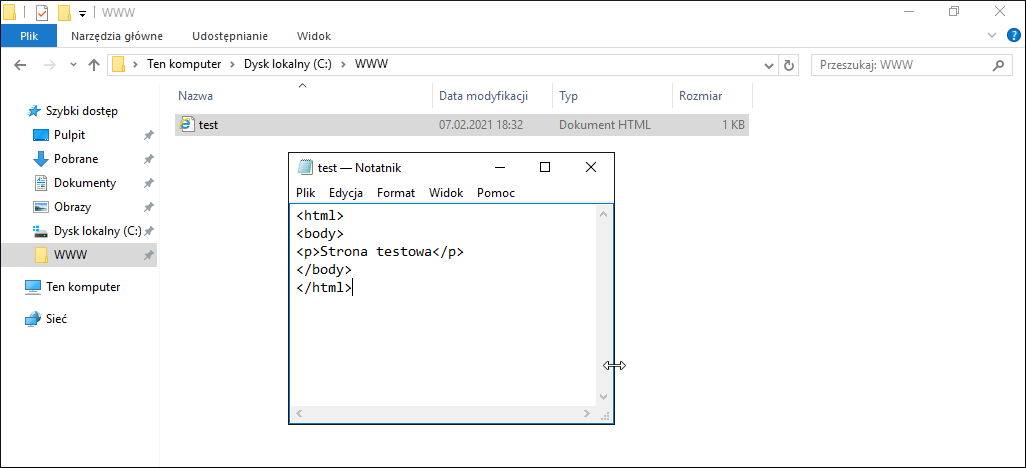This screenshot has height=468, width=1026.
Task: Expand the quick access toolbar dropdown
Action: tap(82, 12)
